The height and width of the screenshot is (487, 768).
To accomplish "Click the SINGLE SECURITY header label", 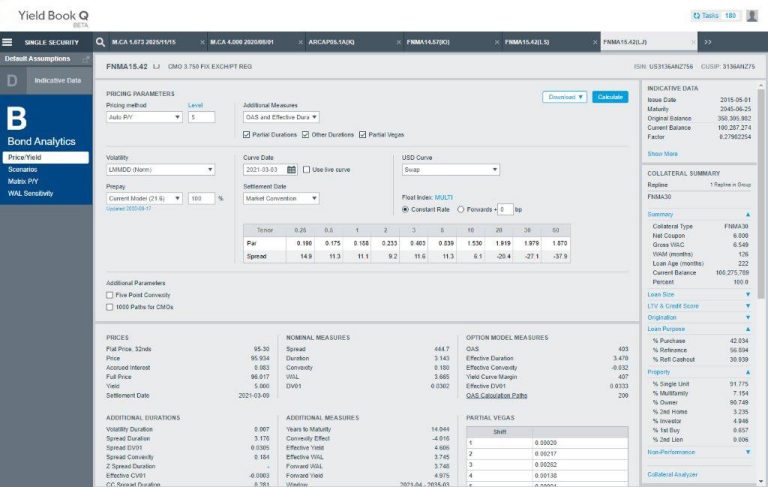I will (51, 43).
